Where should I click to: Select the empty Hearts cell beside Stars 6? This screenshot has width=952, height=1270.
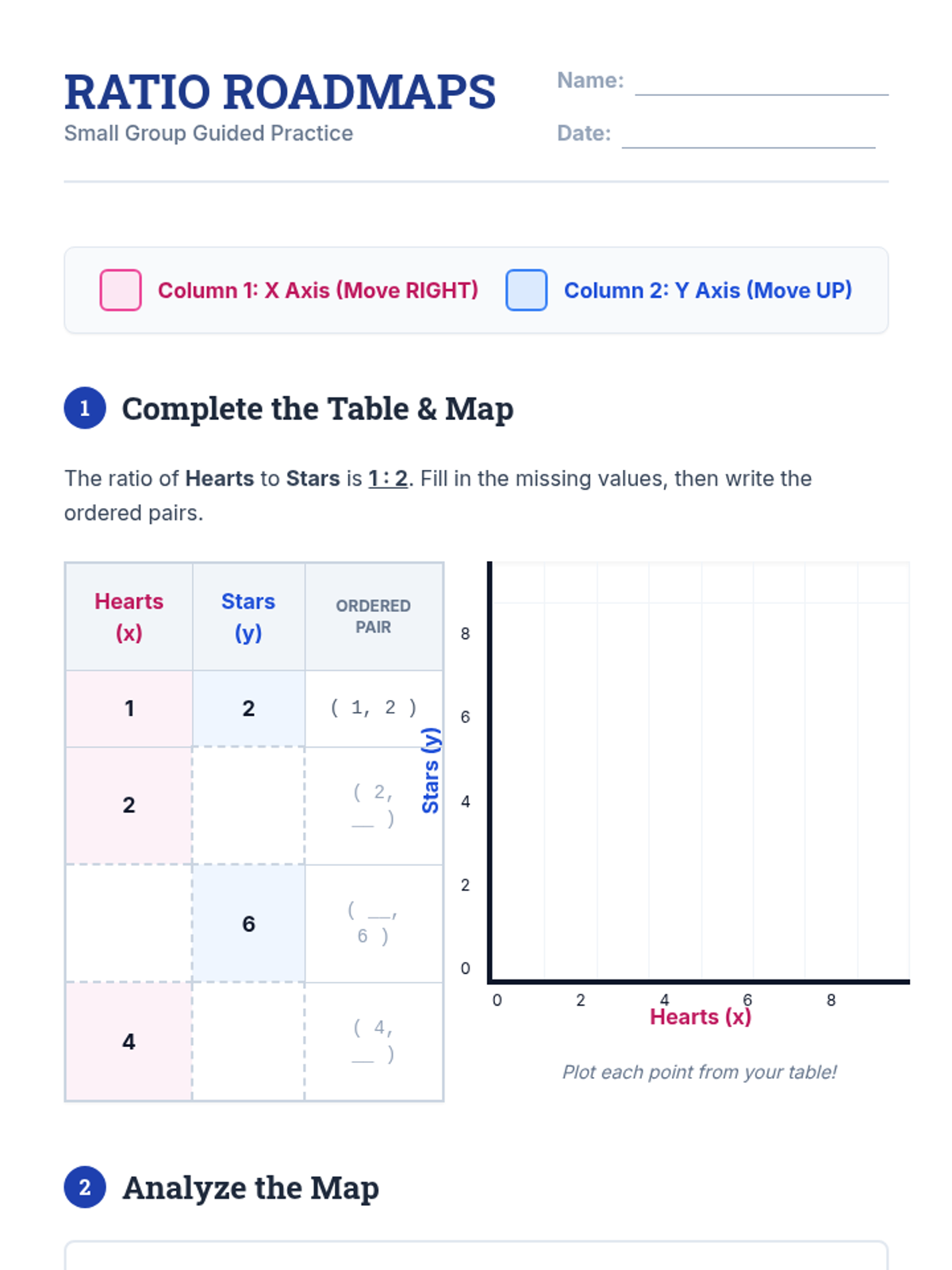pos(129,923)
